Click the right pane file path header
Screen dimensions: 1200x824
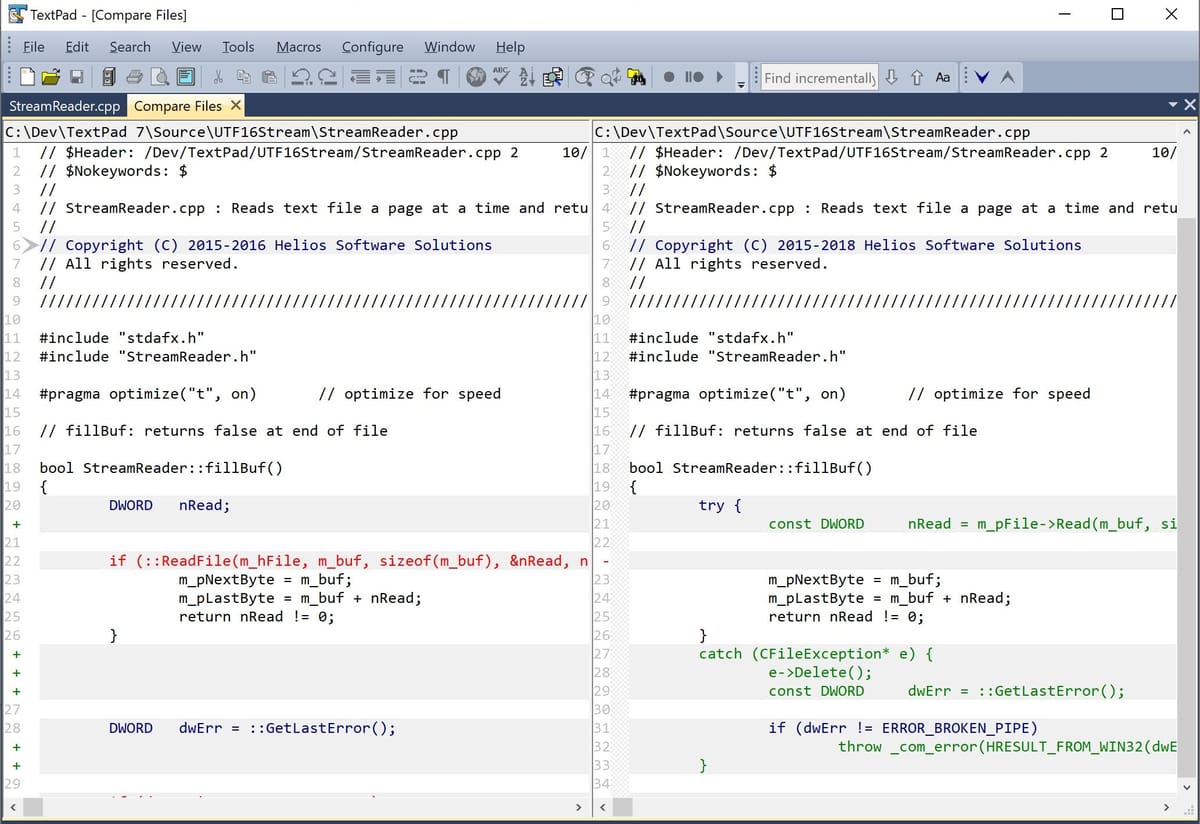886,132
